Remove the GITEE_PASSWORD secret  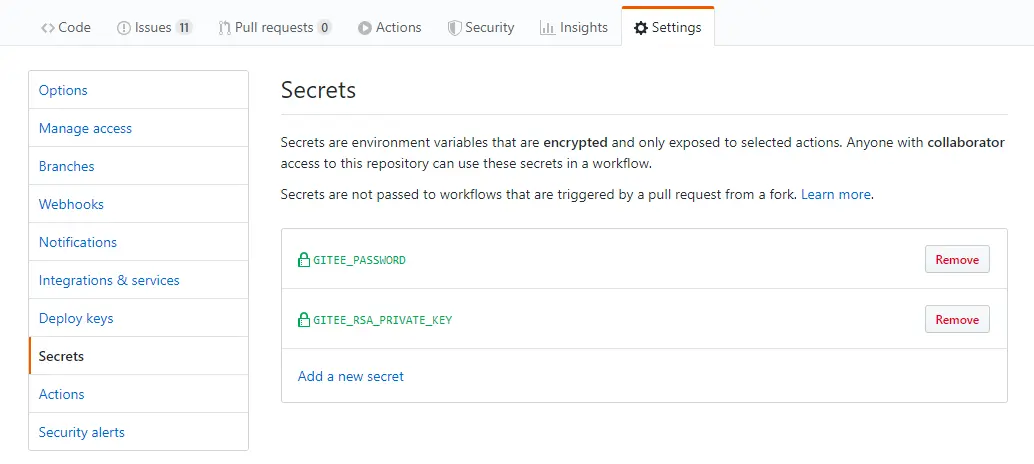[x=957, y=259]
